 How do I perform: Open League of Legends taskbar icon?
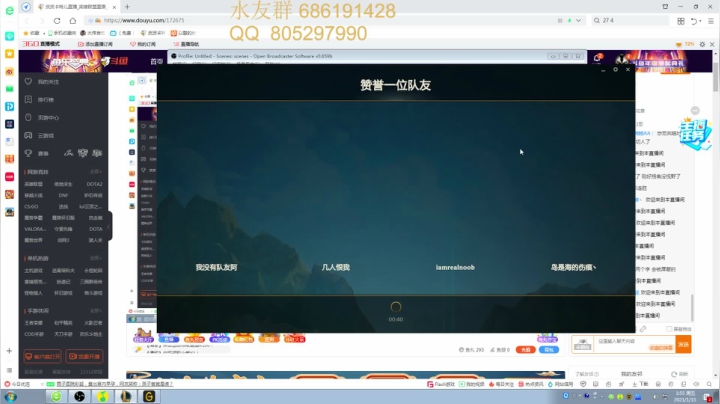pos(126,396)
